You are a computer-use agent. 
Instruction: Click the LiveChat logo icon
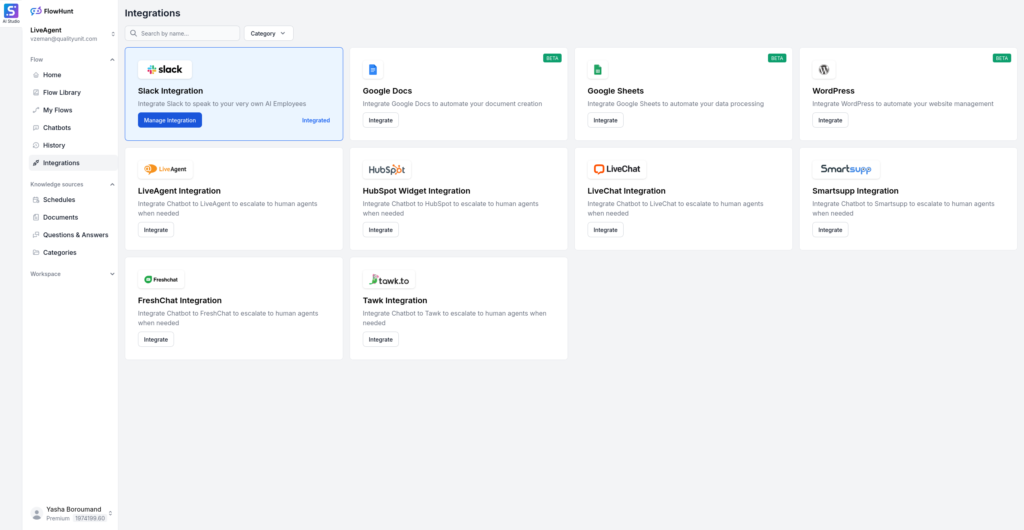(617, 169)
